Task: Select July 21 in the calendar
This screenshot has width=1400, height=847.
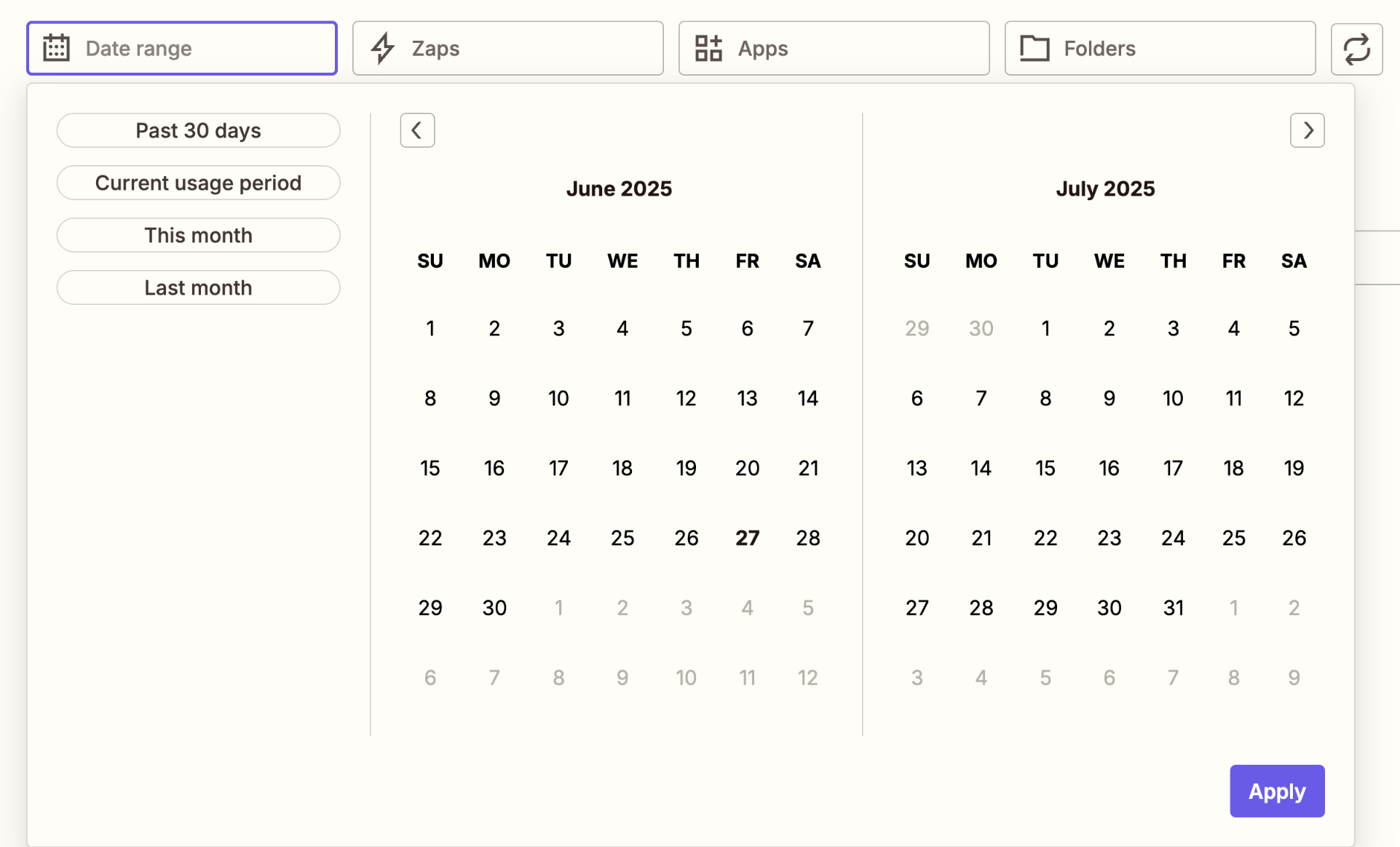Action: point(981,538)
